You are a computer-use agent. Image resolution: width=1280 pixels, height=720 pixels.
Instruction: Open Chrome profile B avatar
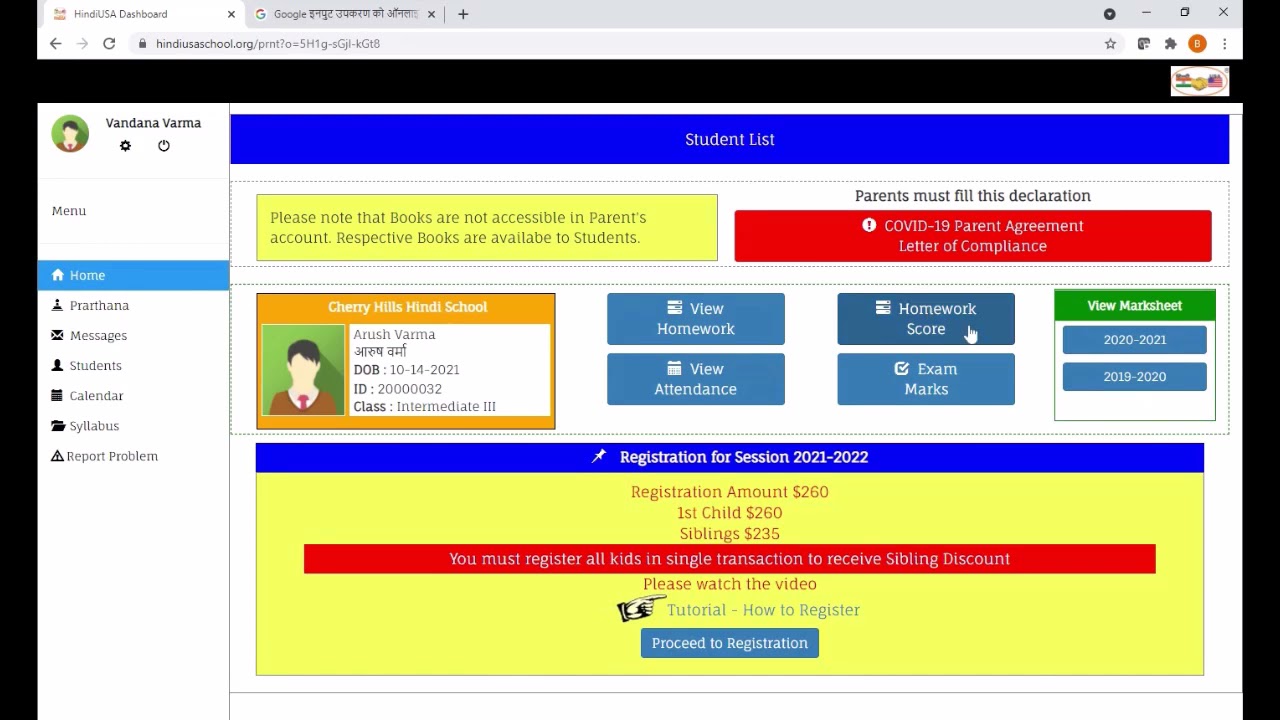pos(1197,44)
